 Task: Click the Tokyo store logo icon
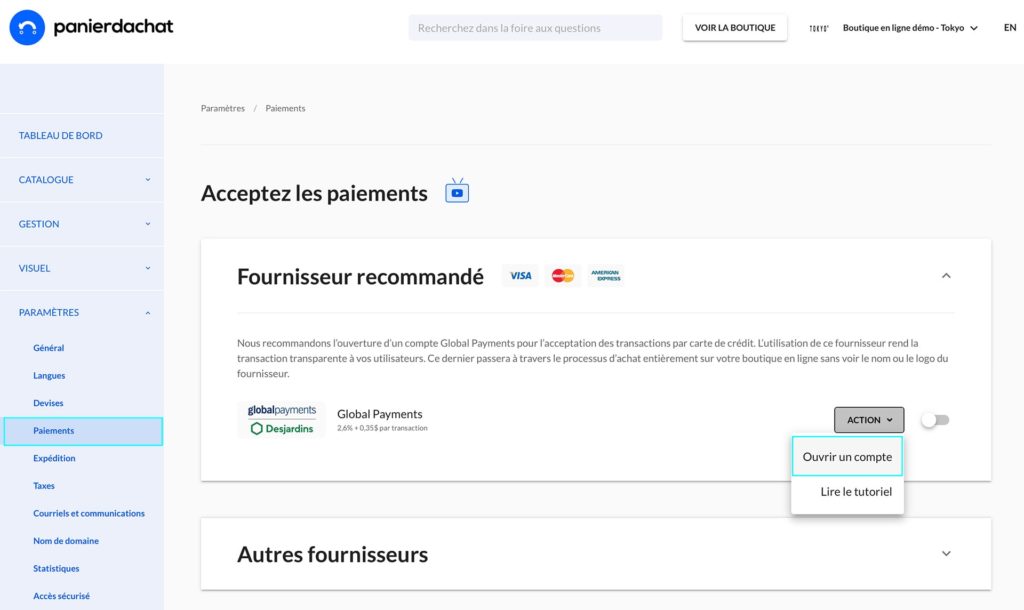819,28
